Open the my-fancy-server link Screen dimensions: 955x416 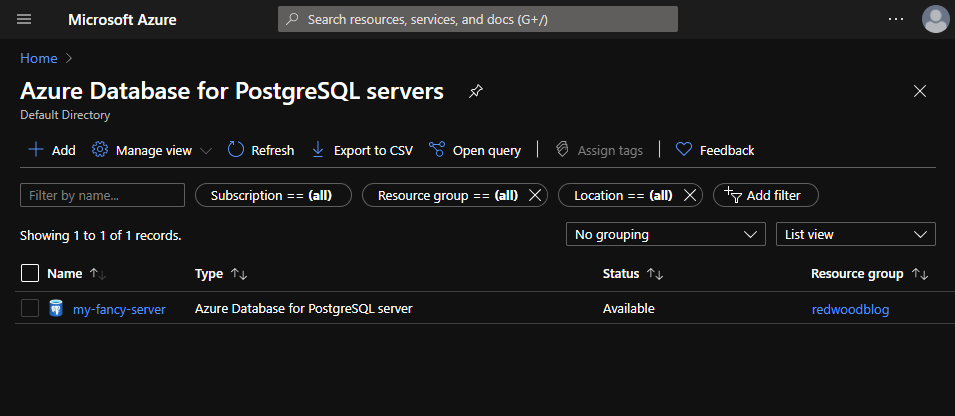point(119,309)
